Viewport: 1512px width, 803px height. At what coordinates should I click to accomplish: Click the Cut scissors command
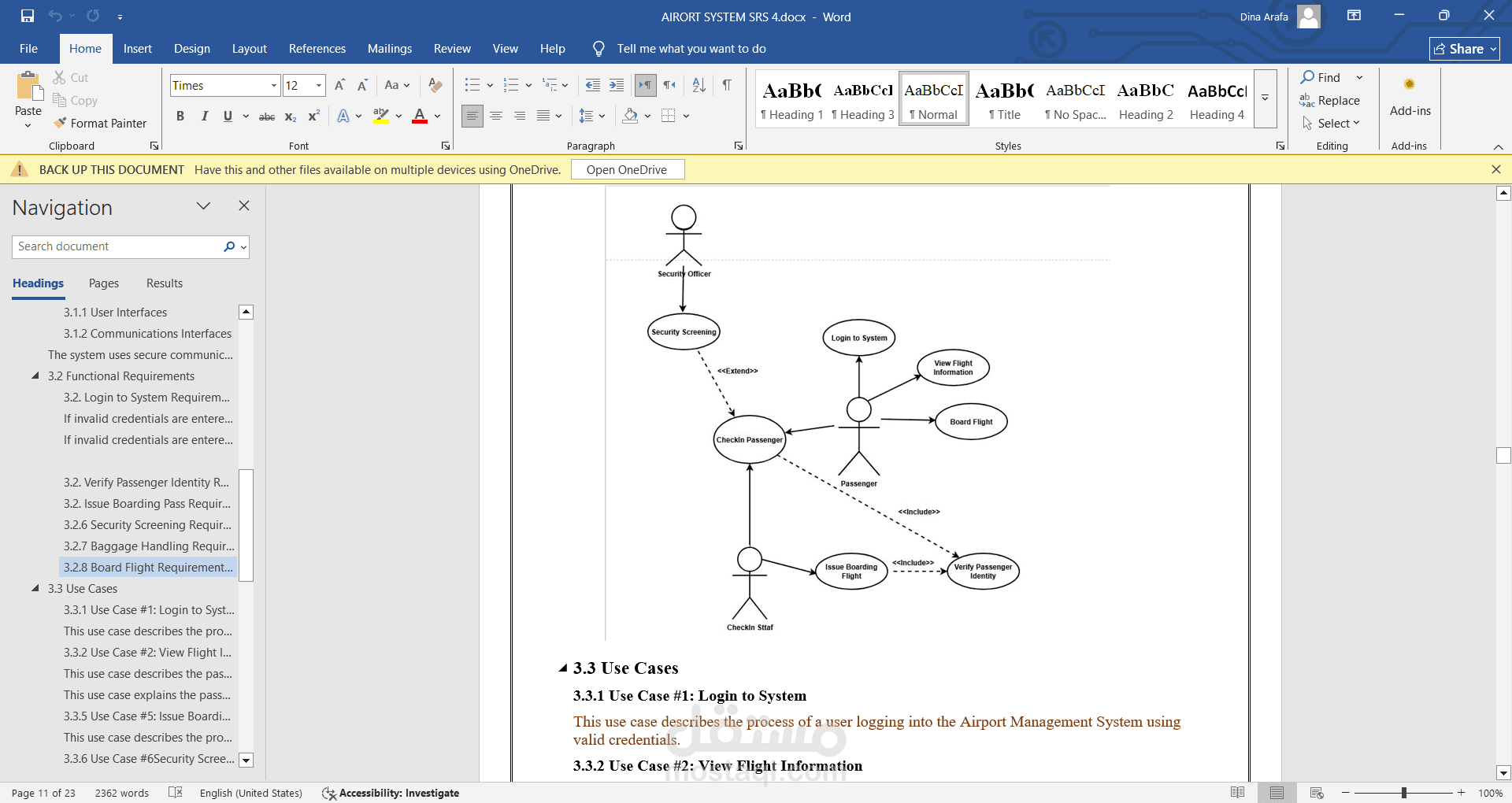71,77
